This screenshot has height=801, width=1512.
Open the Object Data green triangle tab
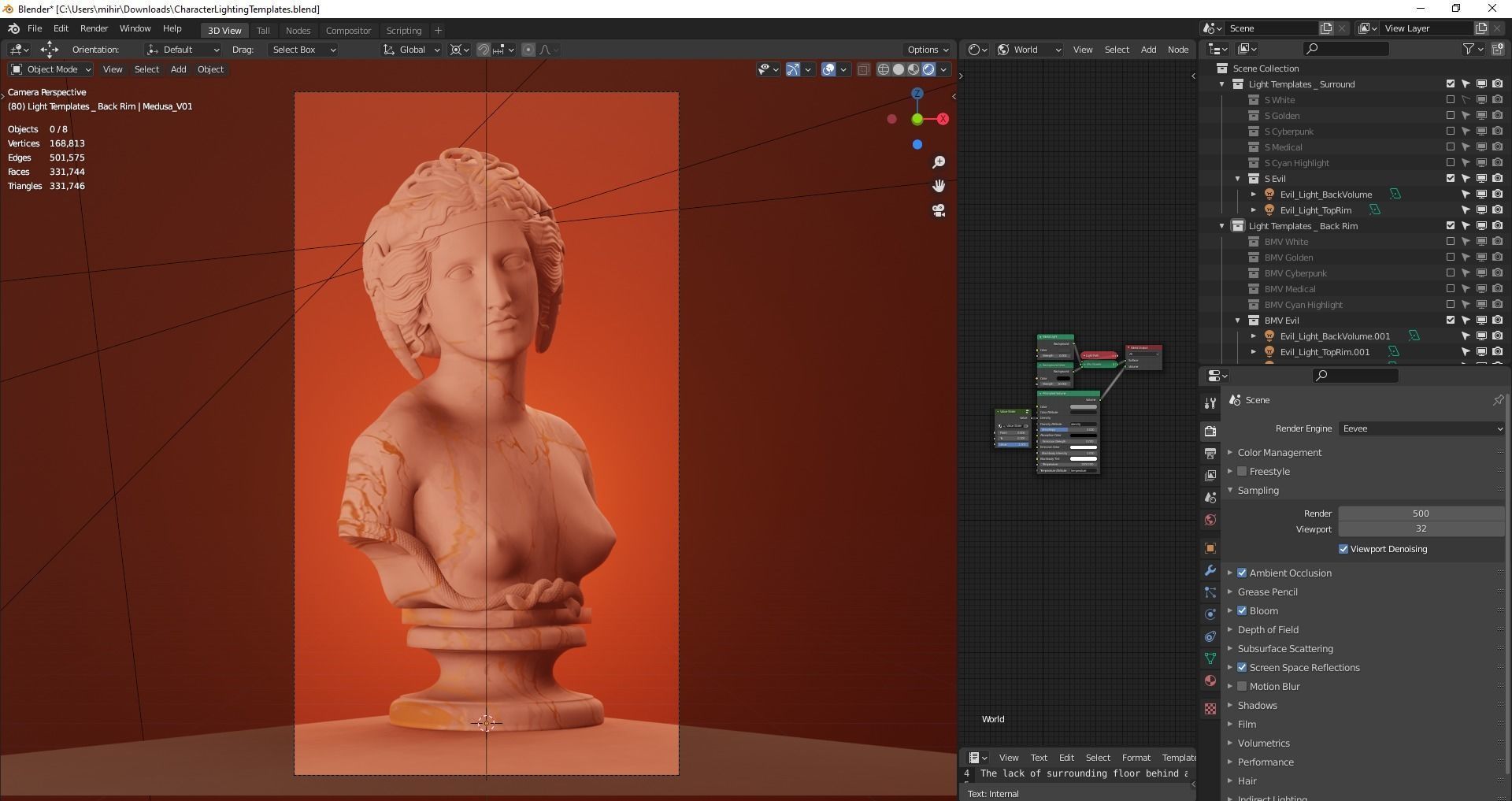1210,658
